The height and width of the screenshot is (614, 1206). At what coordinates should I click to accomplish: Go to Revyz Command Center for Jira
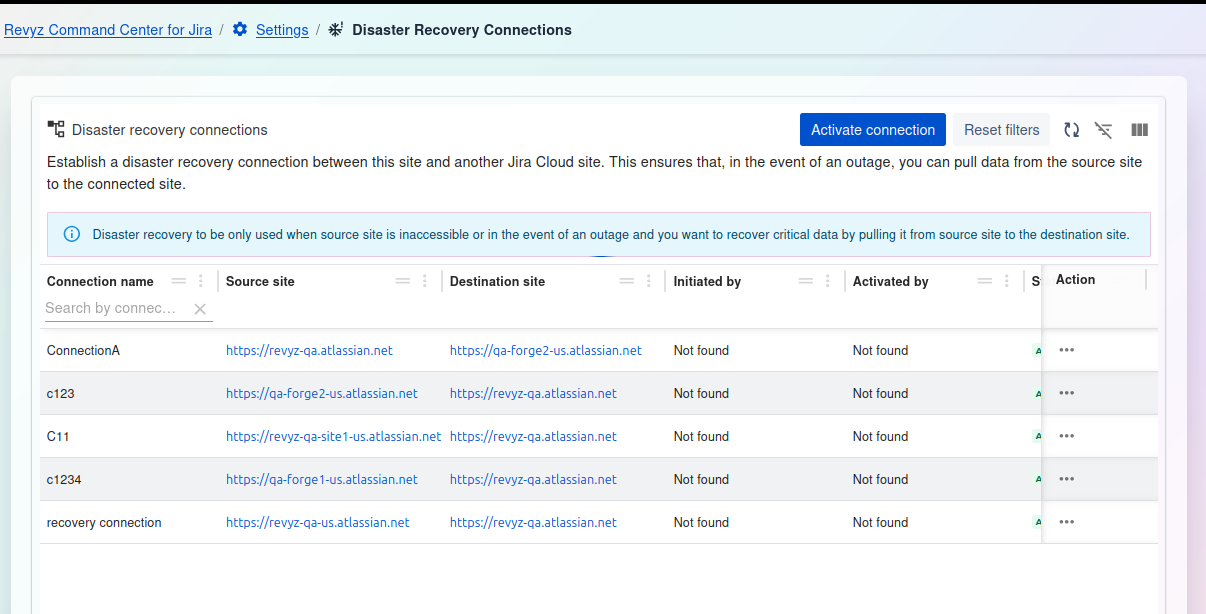[x=108, y=30]
